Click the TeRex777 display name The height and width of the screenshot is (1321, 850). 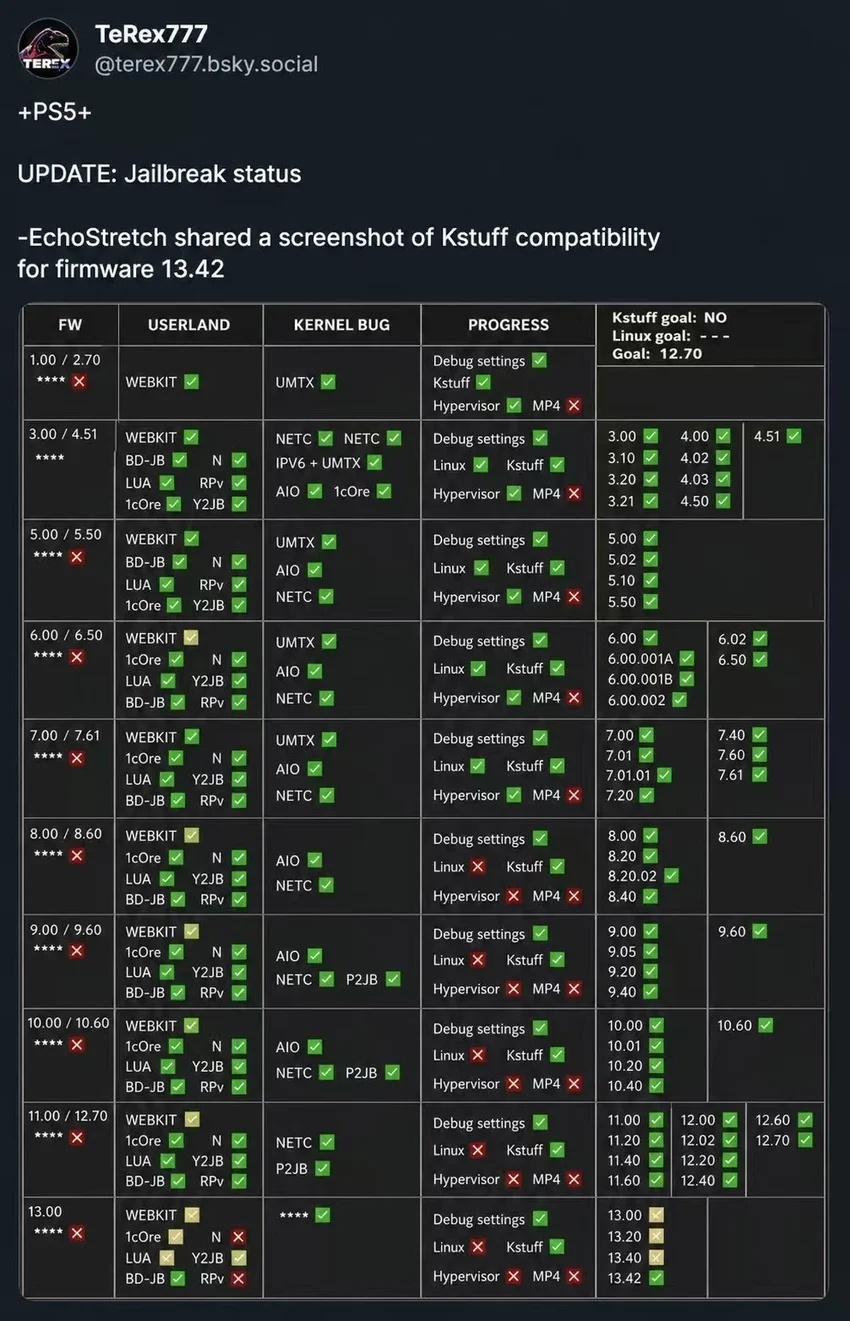pos(151,34)
